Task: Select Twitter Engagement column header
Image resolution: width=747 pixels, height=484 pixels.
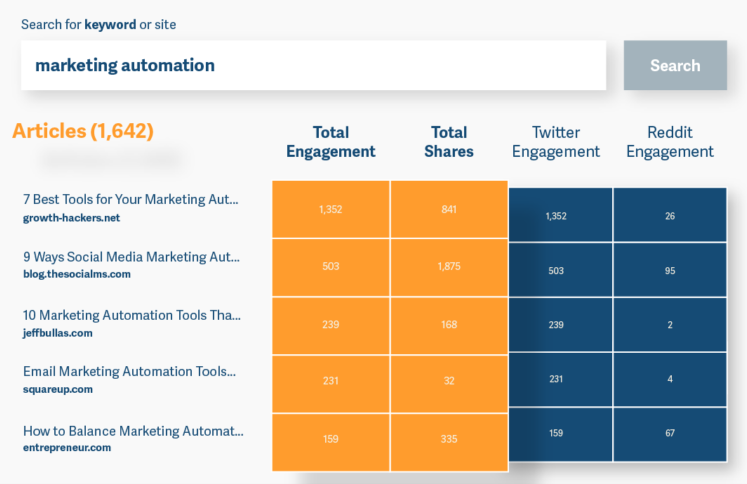Action: (x=555, y=142)
